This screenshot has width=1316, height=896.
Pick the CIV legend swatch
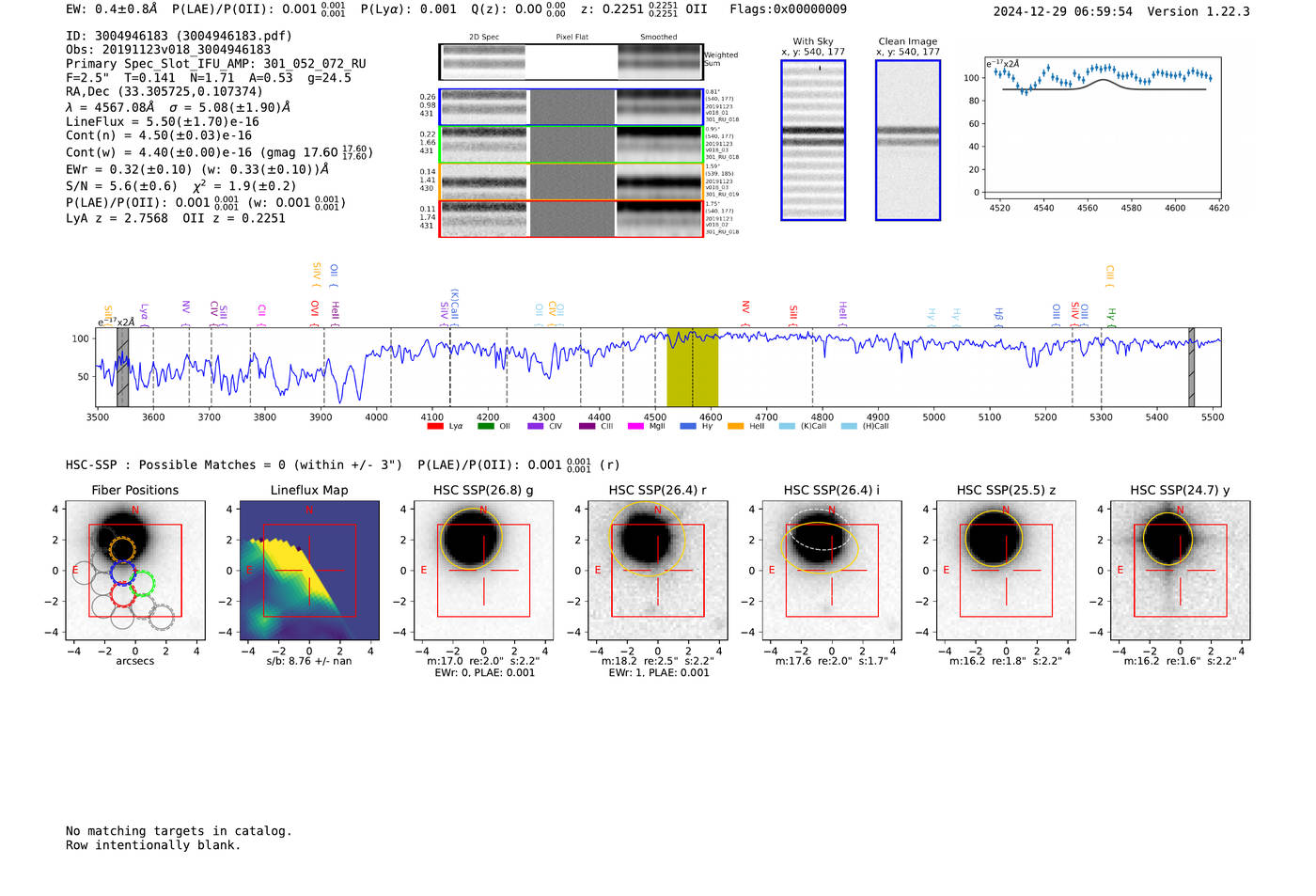pyautogui.click(x=536, y=426)
